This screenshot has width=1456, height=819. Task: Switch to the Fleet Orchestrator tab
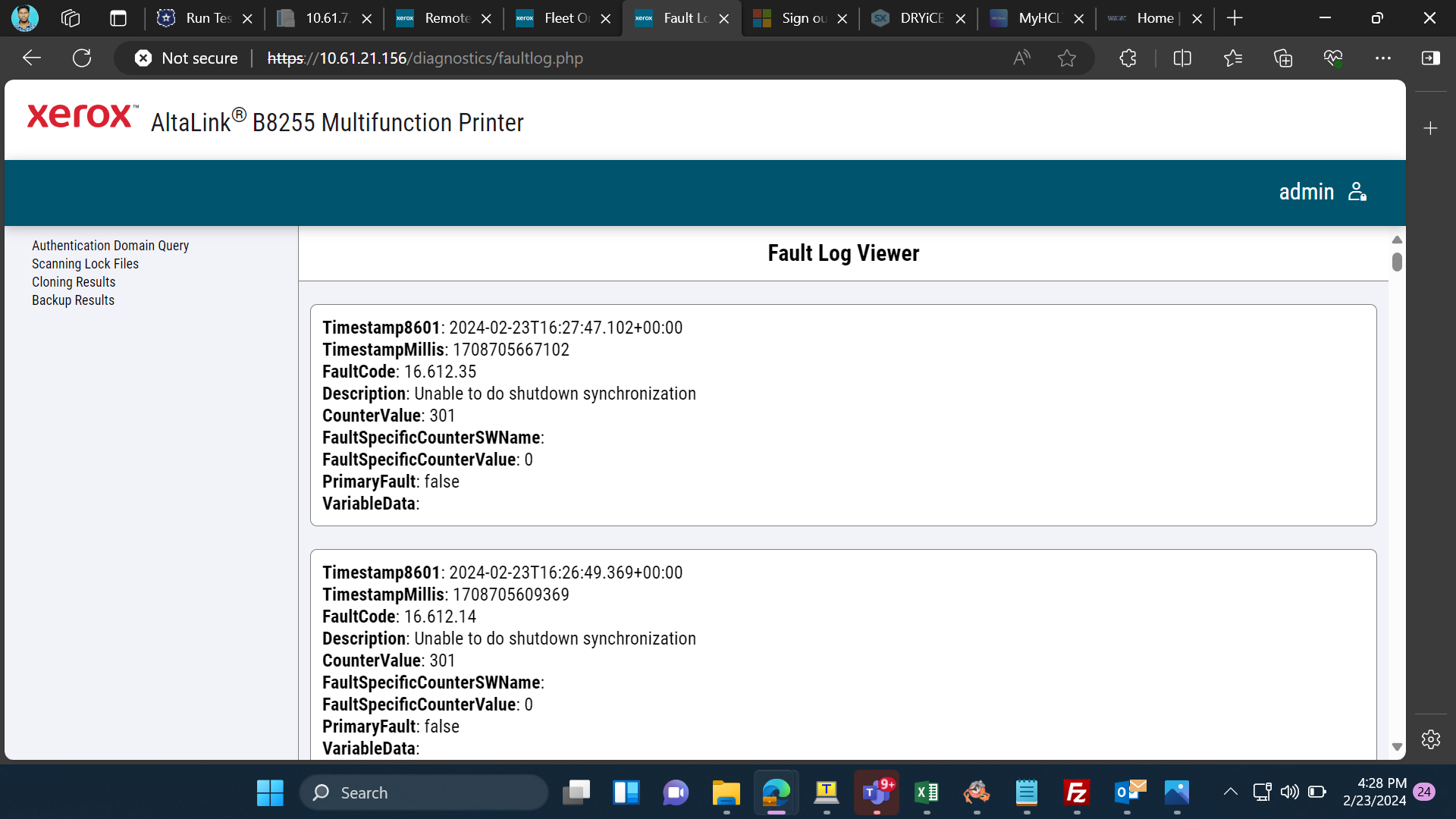(x=563, y=18)
